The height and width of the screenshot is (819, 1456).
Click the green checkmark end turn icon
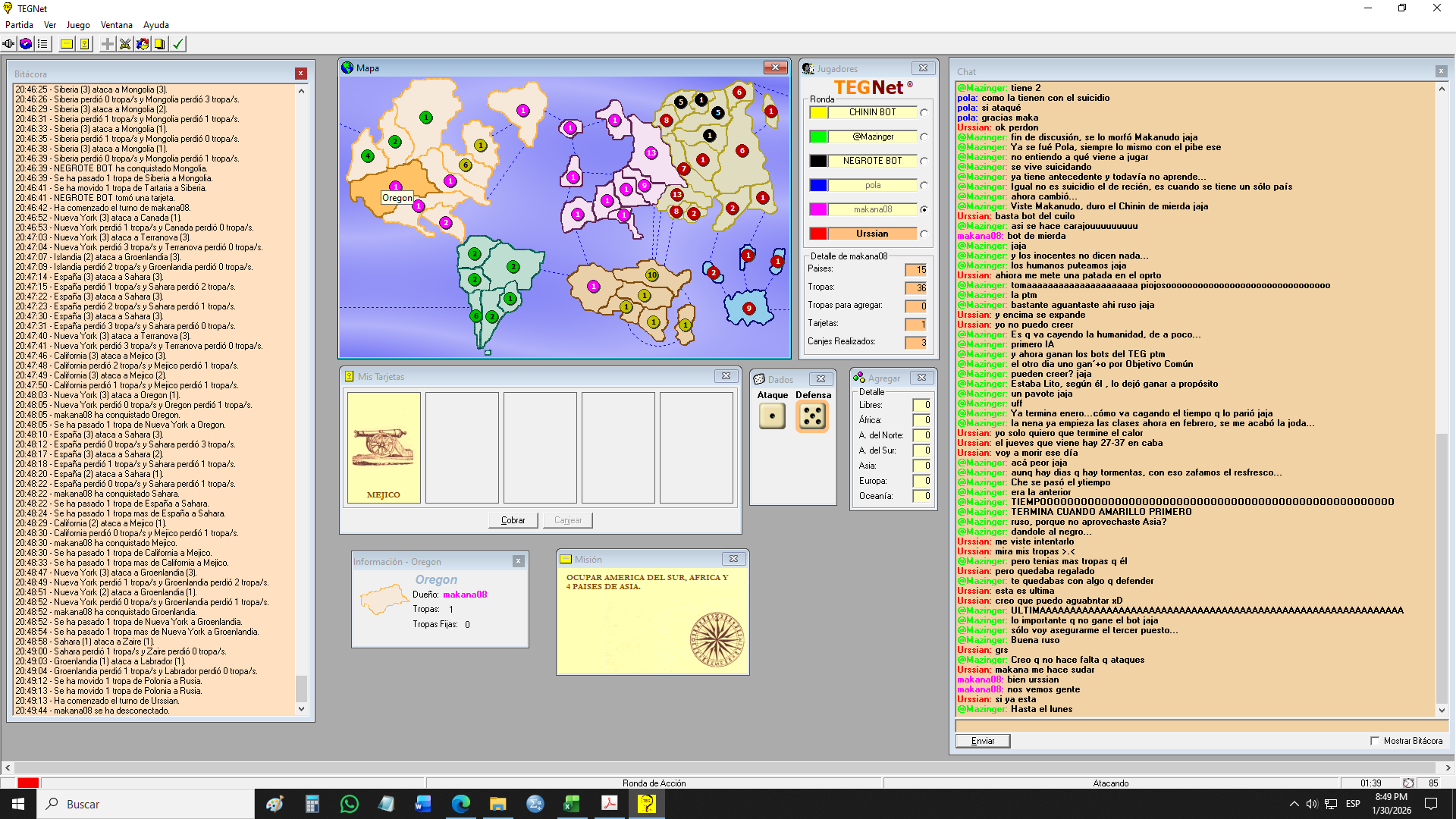[177, 44]
